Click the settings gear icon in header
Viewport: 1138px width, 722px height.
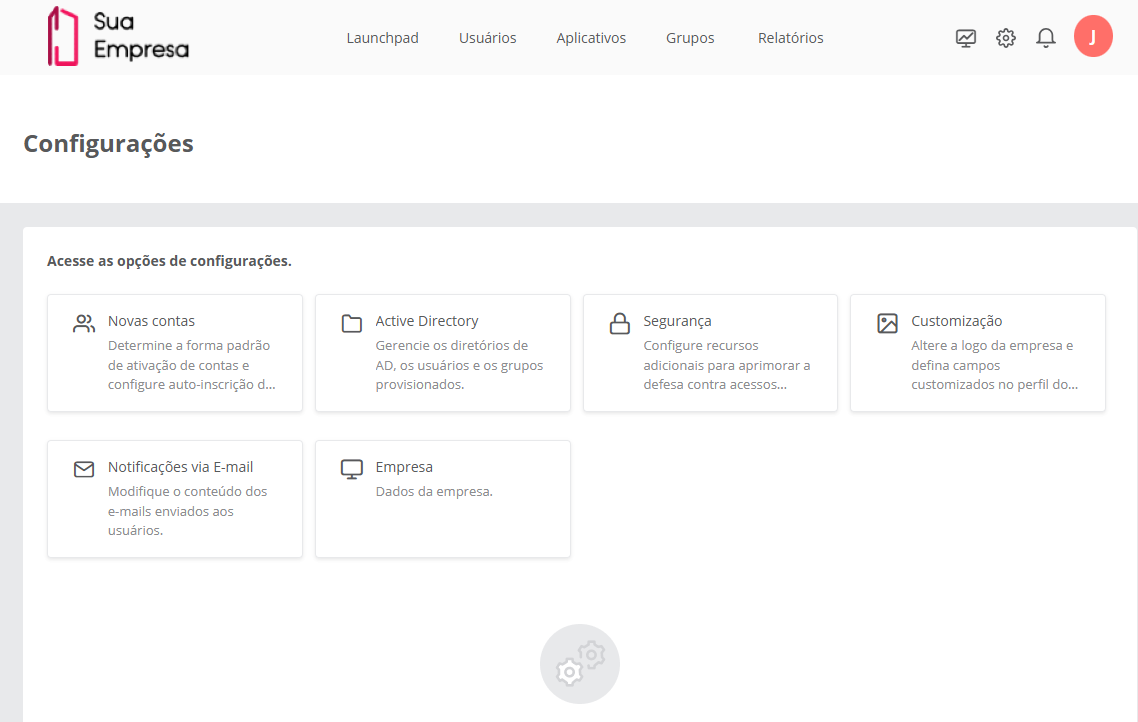tap(1006, 38)
